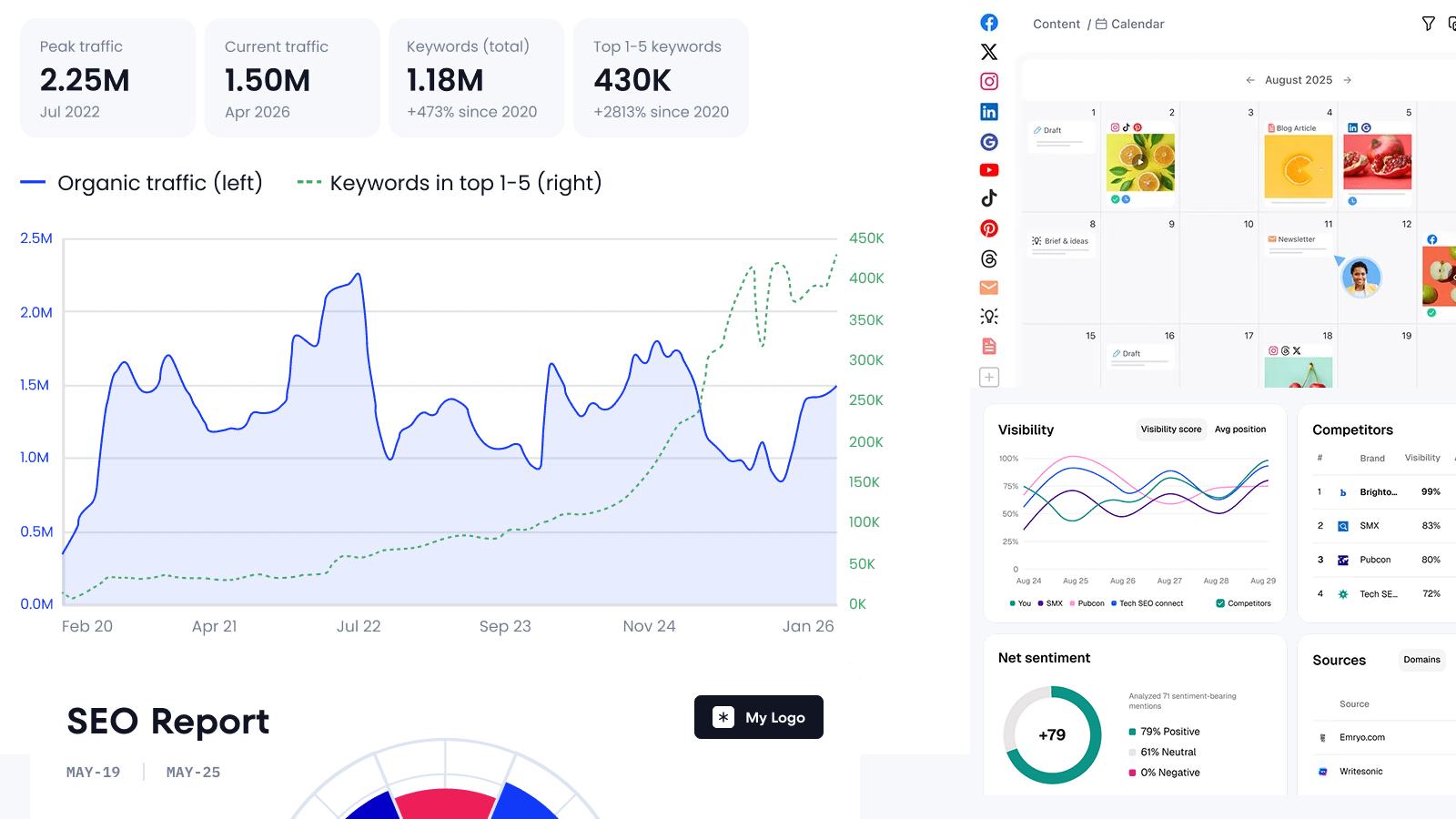Viewport: 1456px width, 819px height.
Task: Open the Brief & ideas card on August 8
Action: click(1062, 246)
